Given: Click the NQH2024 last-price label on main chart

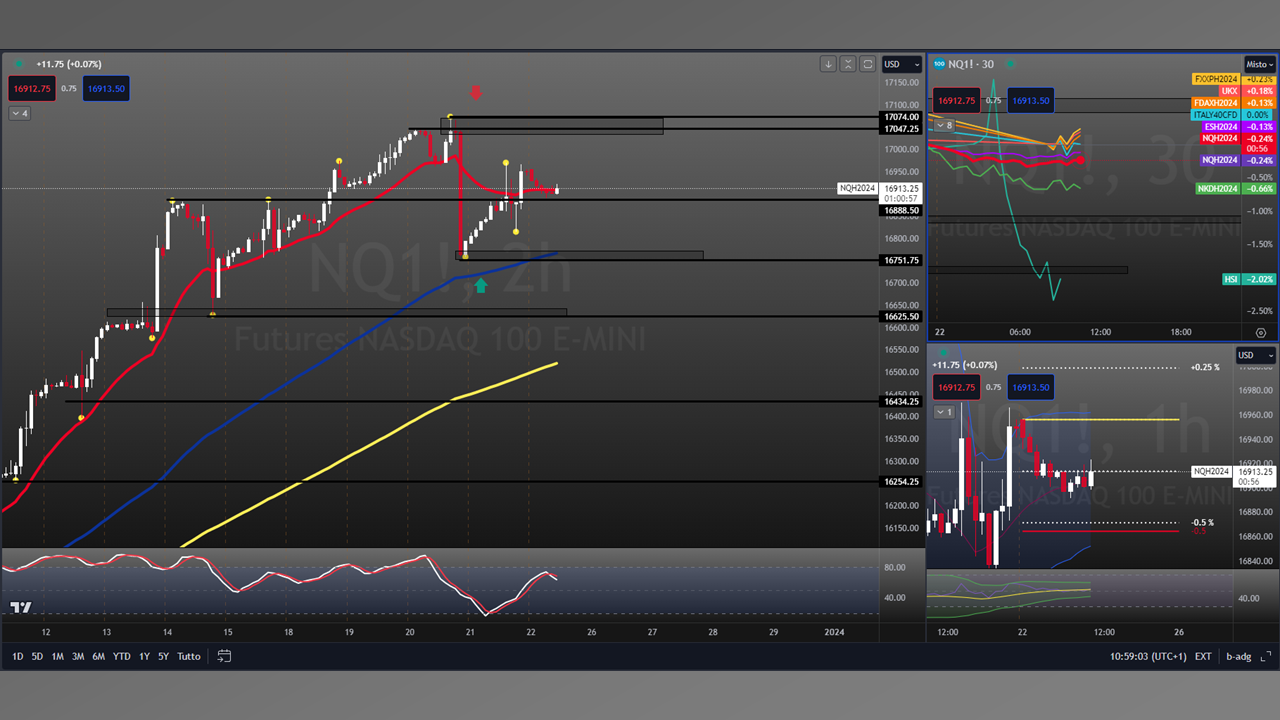Looking at the screenshot, I should pyautogui.click(x=858, y=188).
